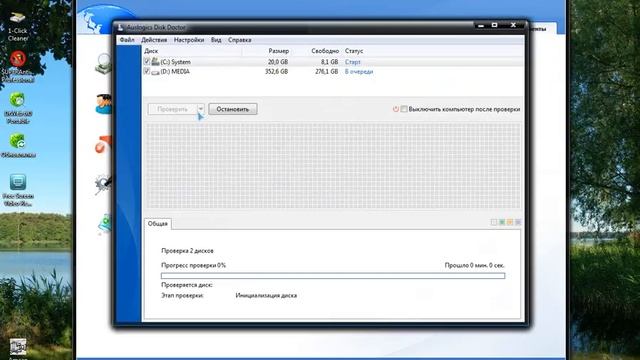640x360 pixels.
Task: Select the (C:) System row name
Action: pos(176,62)
